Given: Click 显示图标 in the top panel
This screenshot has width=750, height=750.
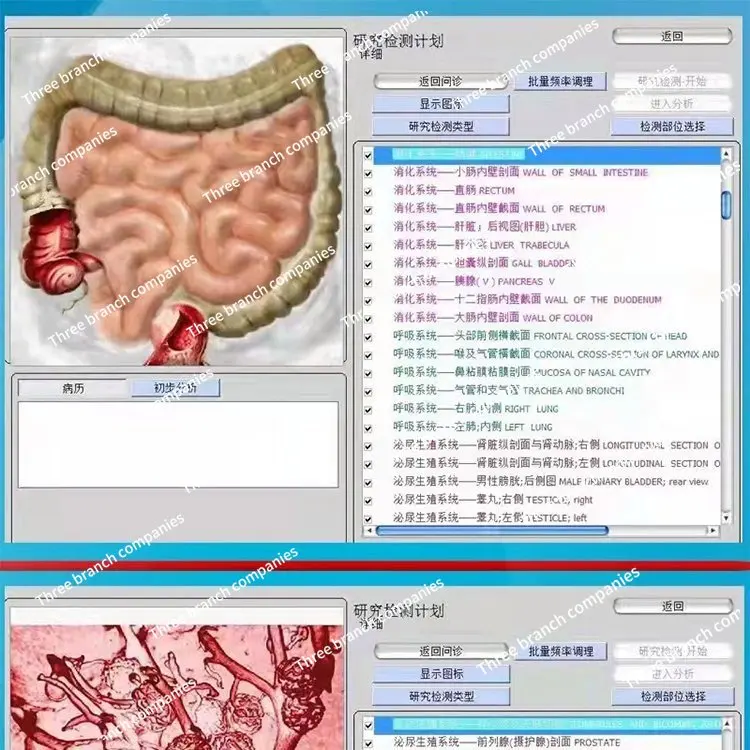Looking at the screenshot, I should [441, 104].
